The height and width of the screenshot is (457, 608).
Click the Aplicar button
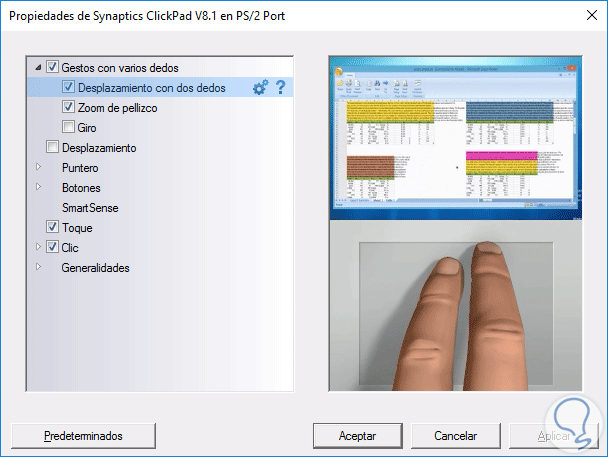point(554,436)
